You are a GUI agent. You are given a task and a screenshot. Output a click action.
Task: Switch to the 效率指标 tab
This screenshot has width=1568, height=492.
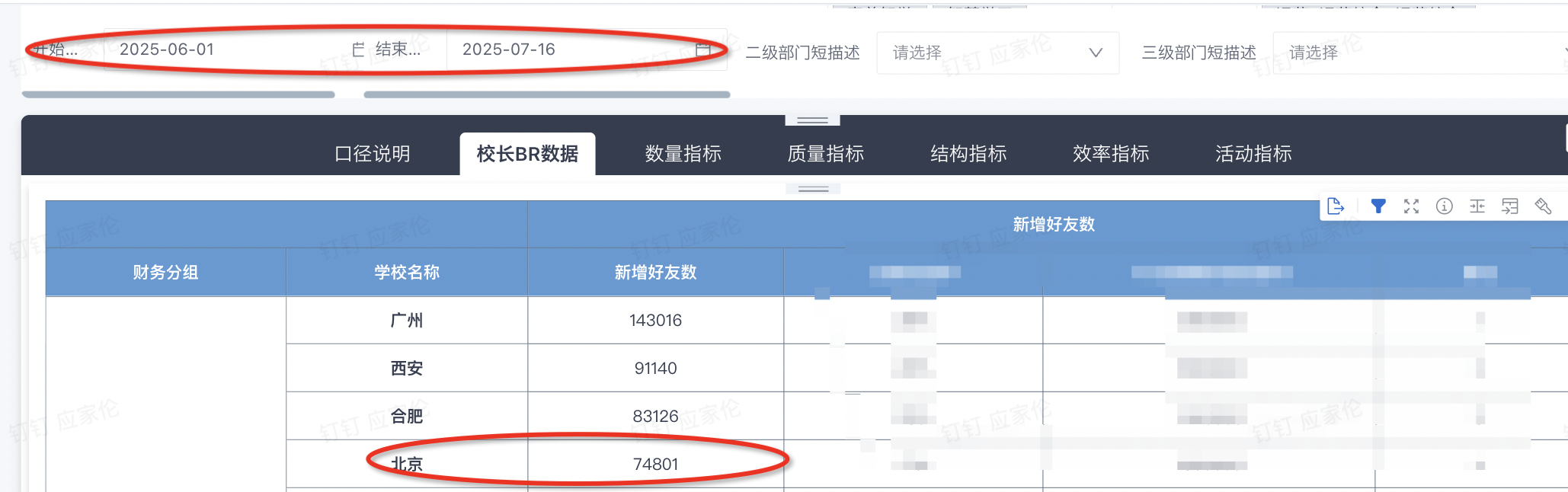tap(1111, 154)
